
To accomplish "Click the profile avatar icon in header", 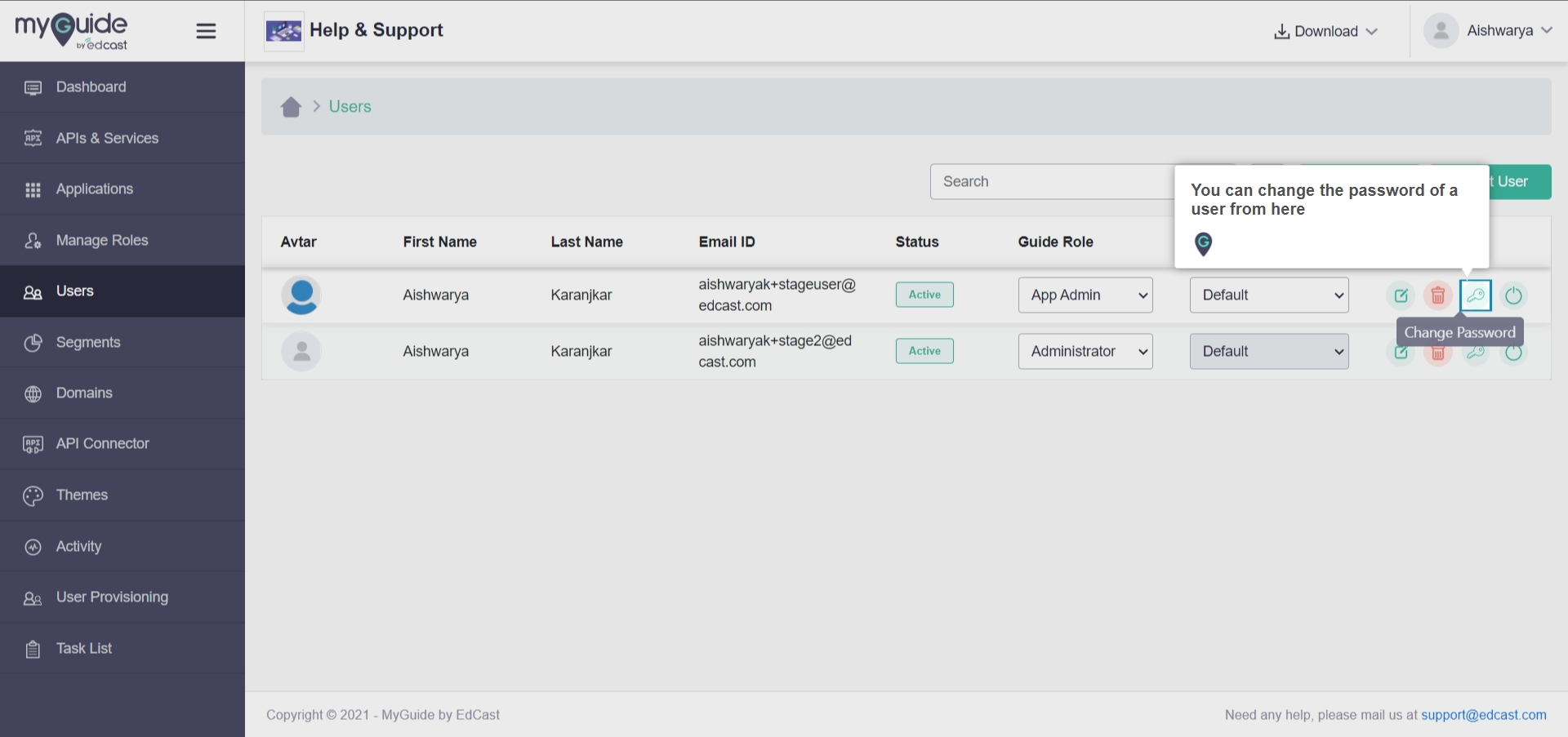I will click(1441, 31).
